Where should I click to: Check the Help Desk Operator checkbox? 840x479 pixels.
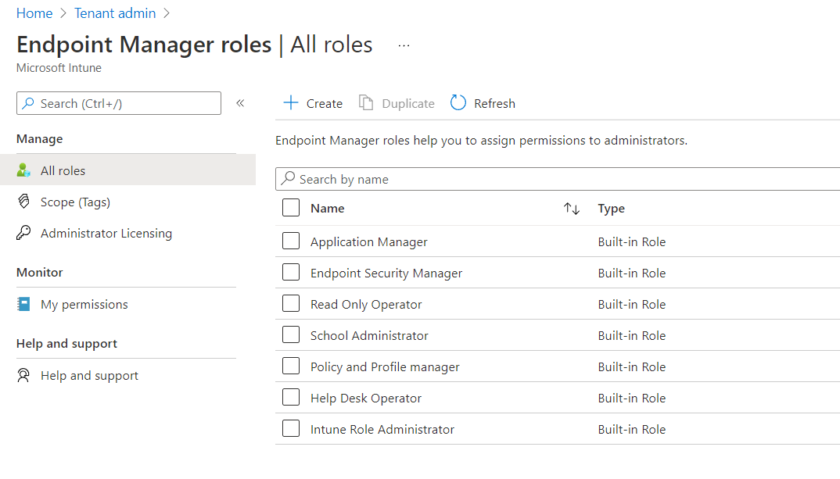pyautogui.click(x=291, y=398)
